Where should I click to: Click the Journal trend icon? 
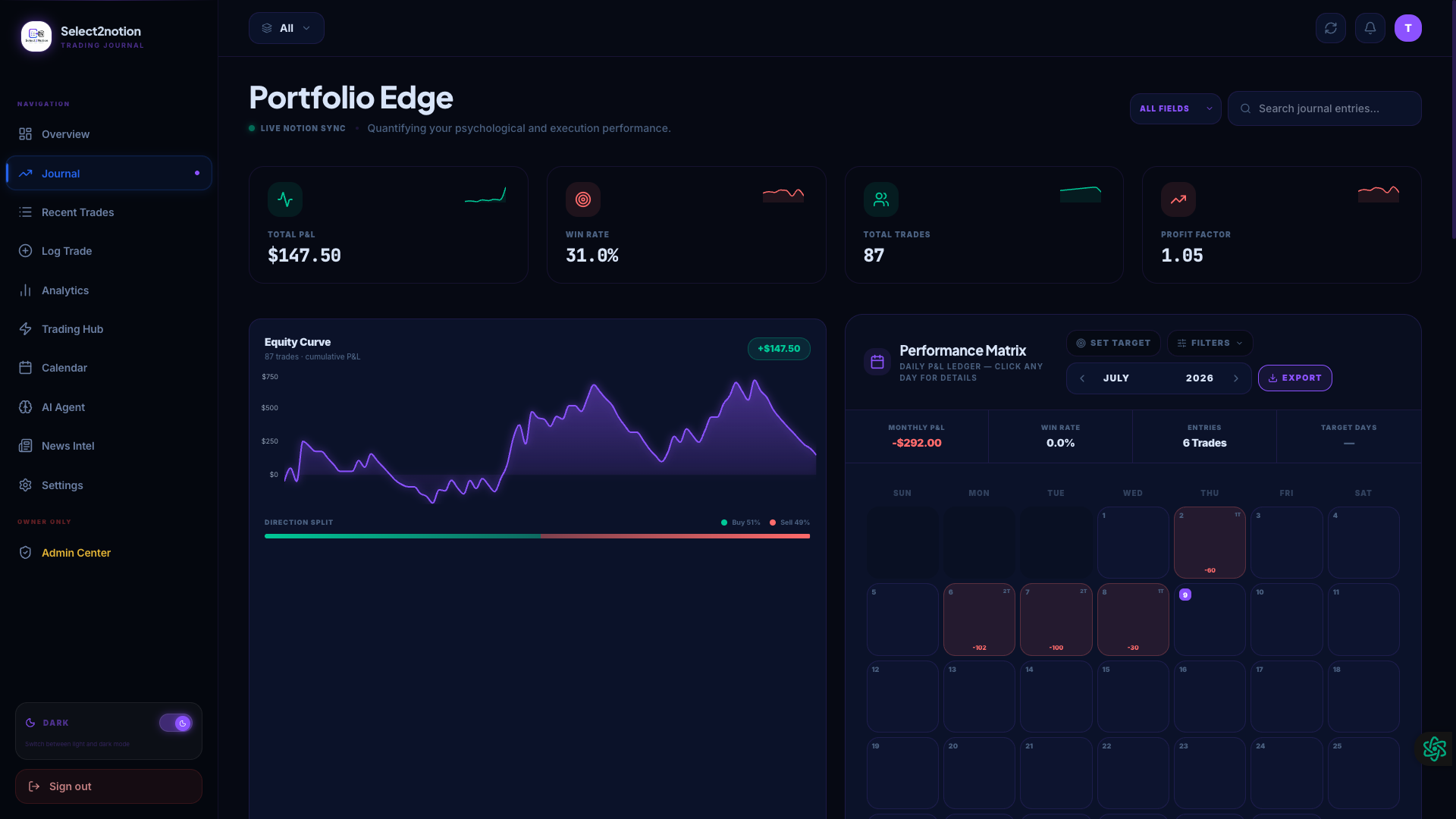[25, 174]
